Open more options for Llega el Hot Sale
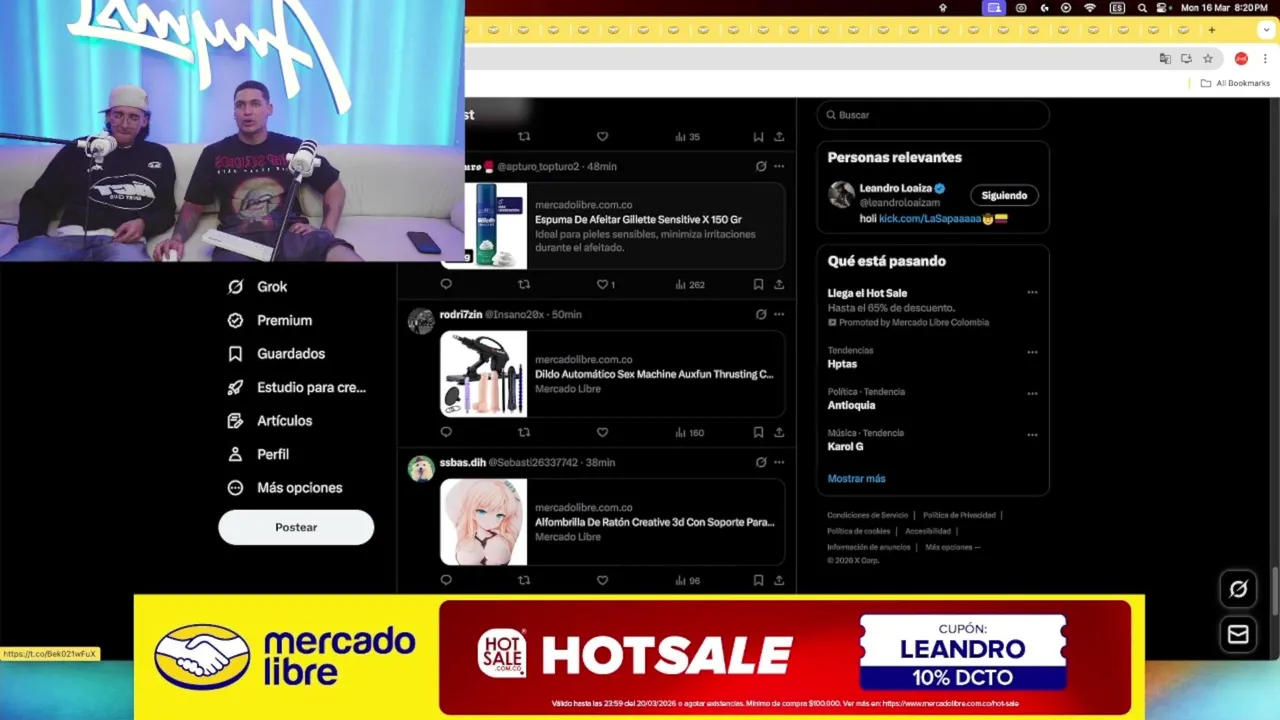This screenshot has width=1280, height=720. point(1032,293)
